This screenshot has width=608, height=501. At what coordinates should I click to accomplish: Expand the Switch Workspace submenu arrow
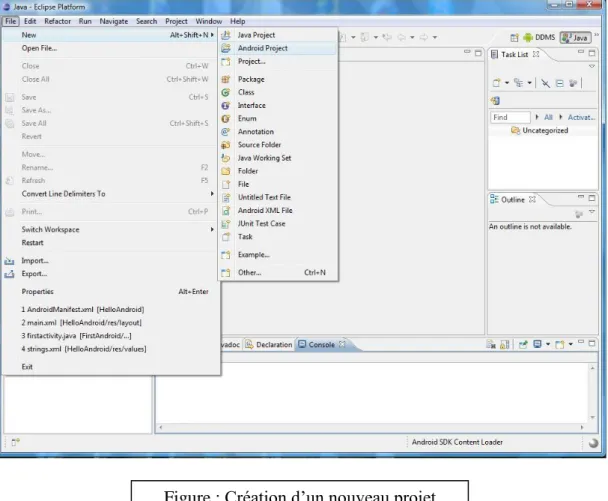pyautogui.click(x=212, y=230)
